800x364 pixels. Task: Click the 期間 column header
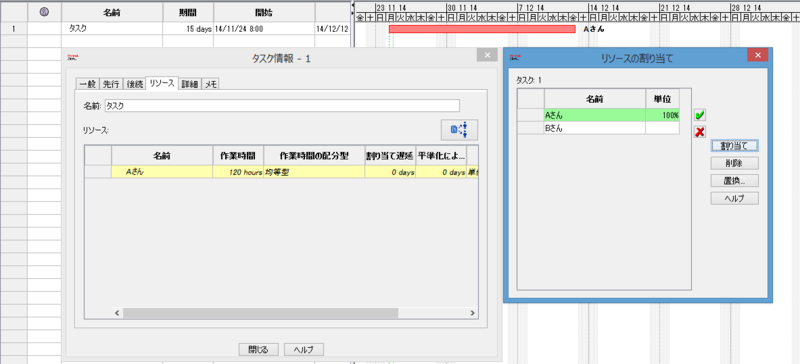pyautogui.click(x=188, y=12)
